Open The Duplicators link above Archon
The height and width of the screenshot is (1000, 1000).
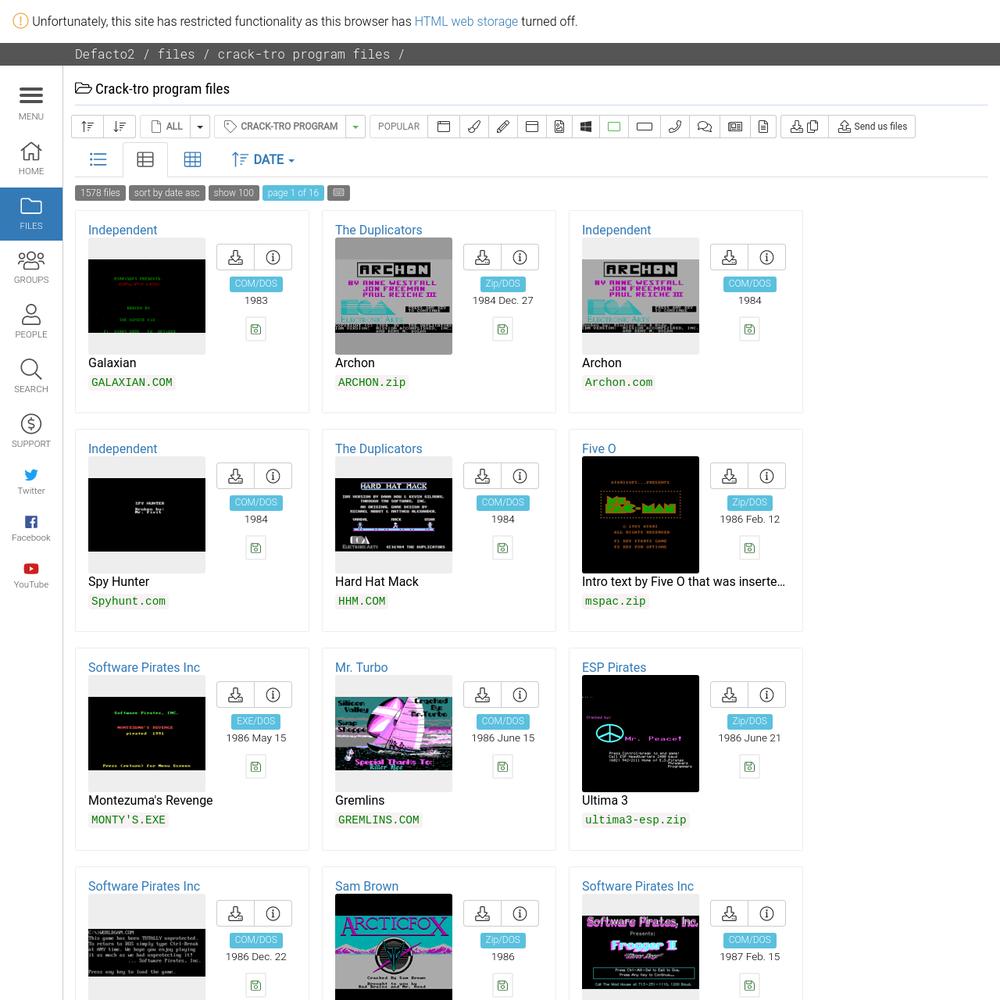pos(378,230)
